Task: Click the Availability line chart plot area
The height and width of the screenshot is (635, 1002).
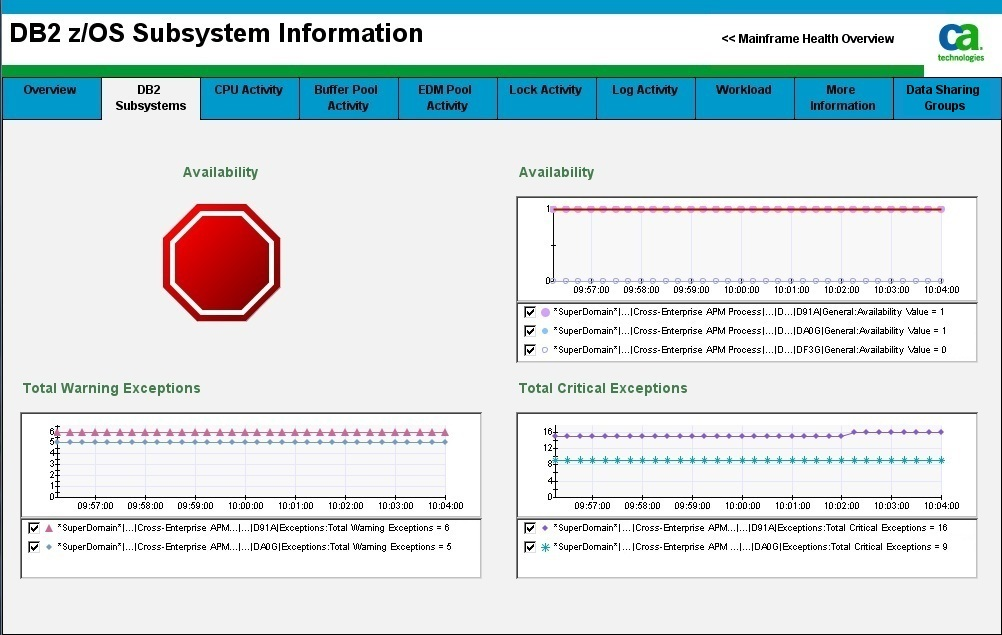Action: tap(747, 245)
